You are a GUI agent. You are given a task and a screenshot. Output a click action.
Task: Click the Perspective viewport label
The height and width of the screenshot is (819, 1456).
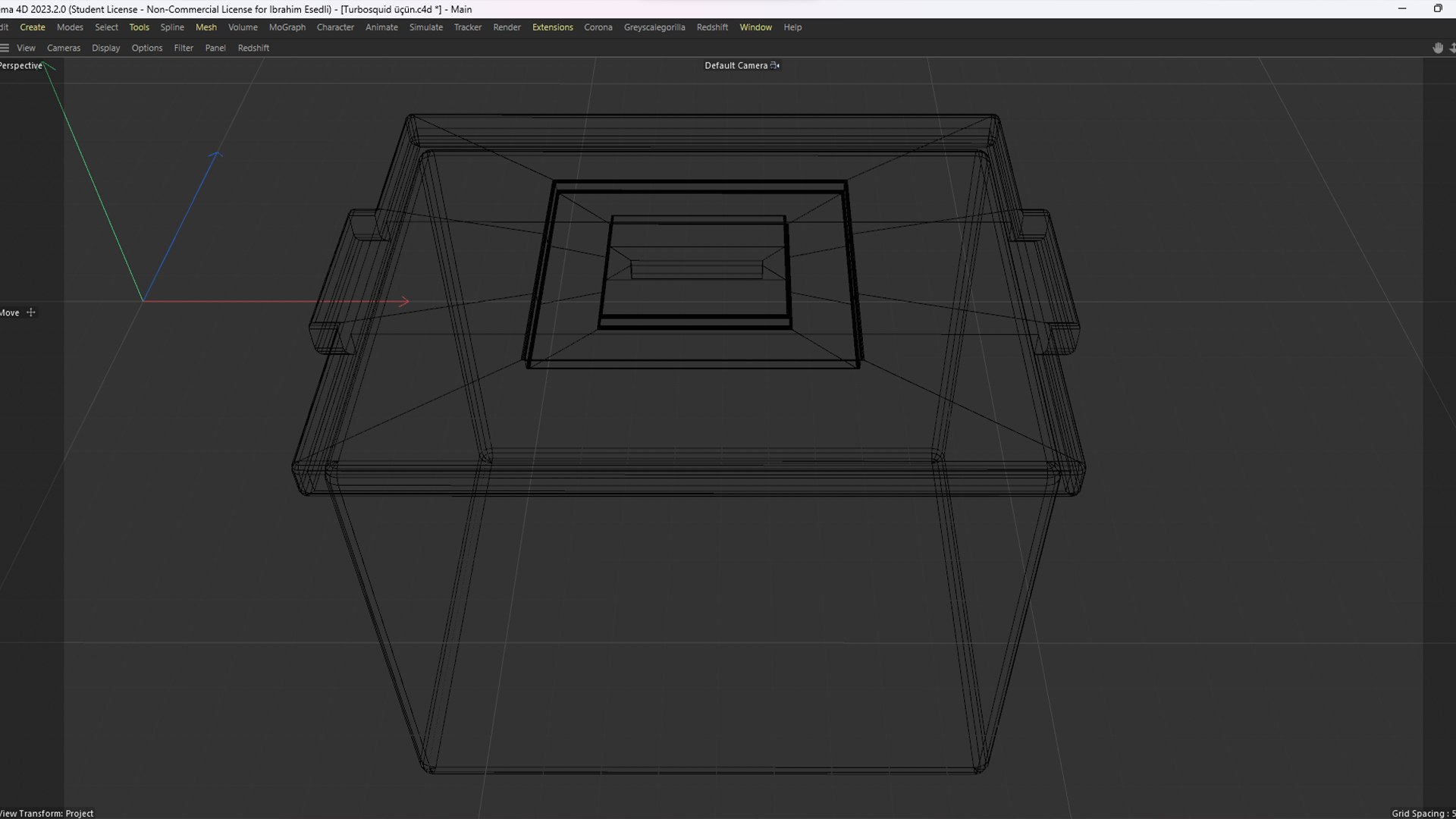click(21, 64)
